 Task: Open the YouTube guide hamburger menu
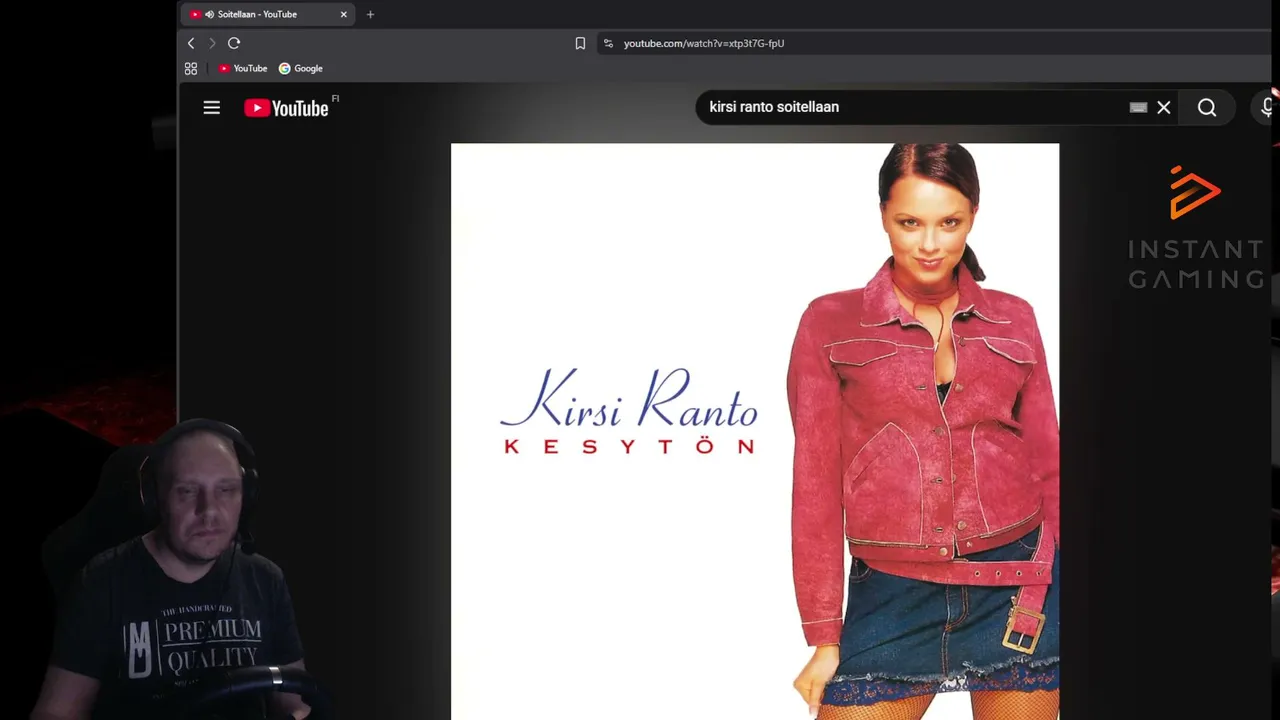click(212, 107)
